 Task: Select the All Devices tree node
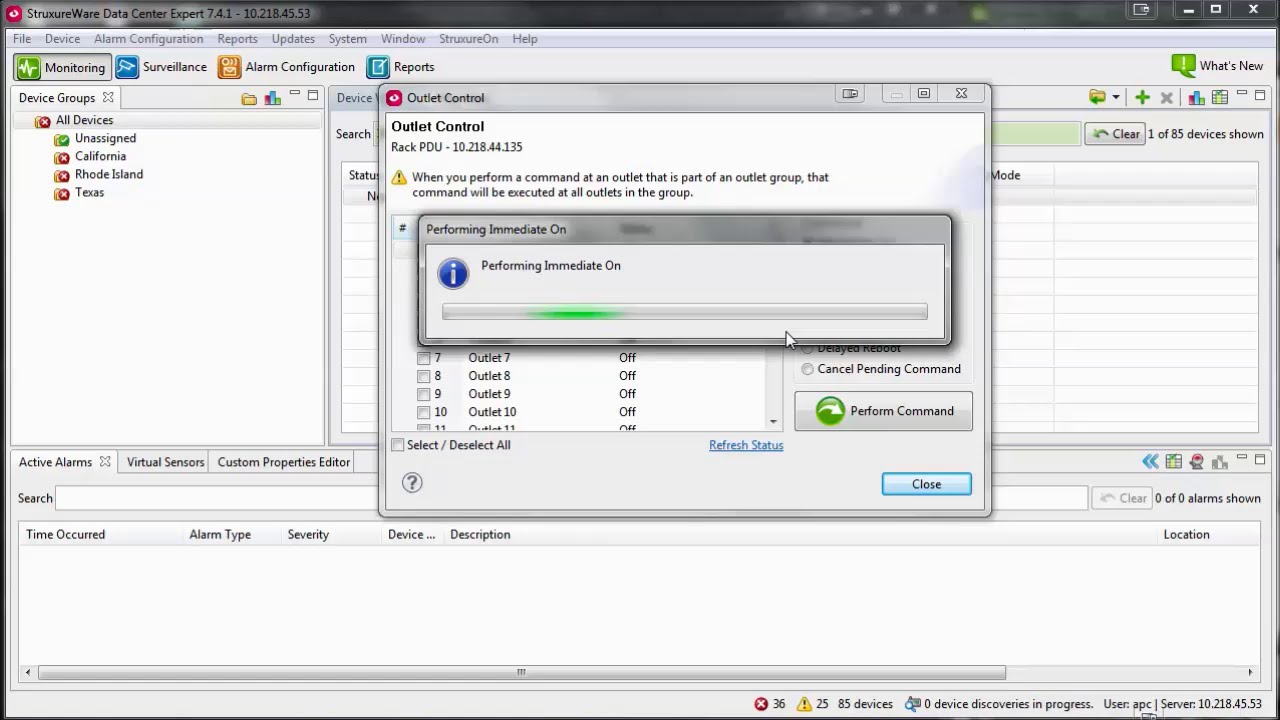point(84,120)
